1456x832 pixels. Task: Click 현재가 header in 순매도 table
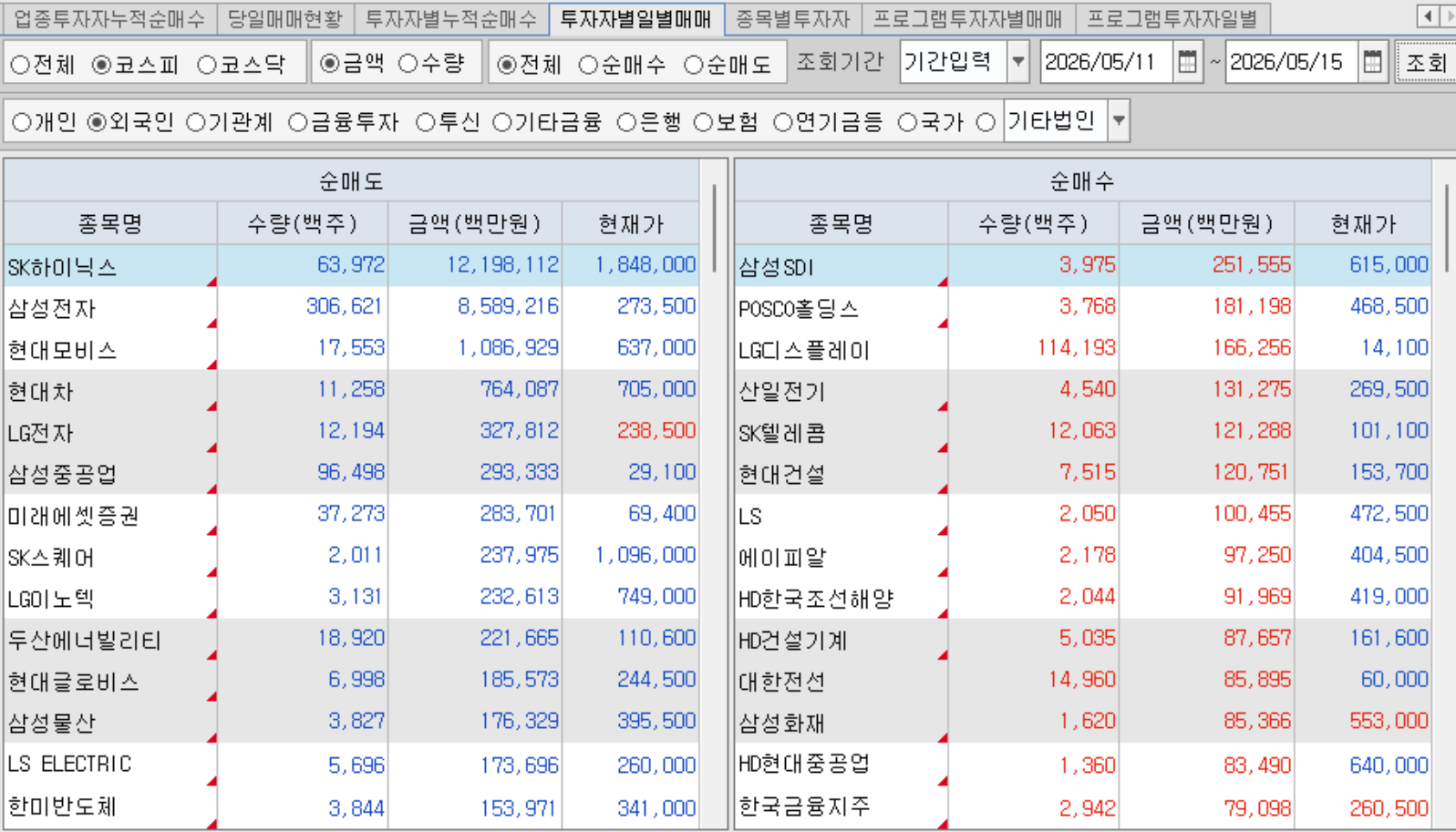631,223
